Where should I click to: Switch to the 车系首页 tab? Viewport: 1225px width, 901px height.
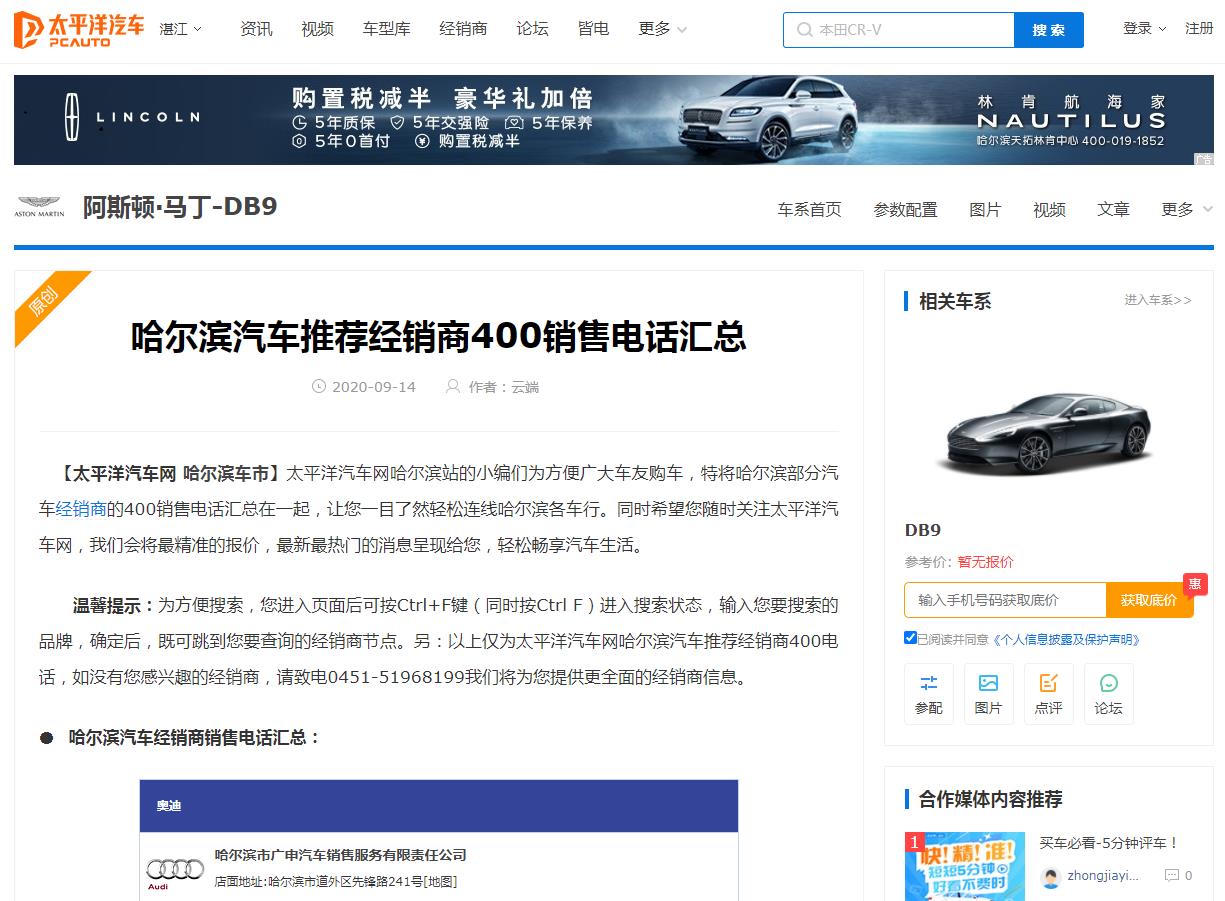pos(810,209)
